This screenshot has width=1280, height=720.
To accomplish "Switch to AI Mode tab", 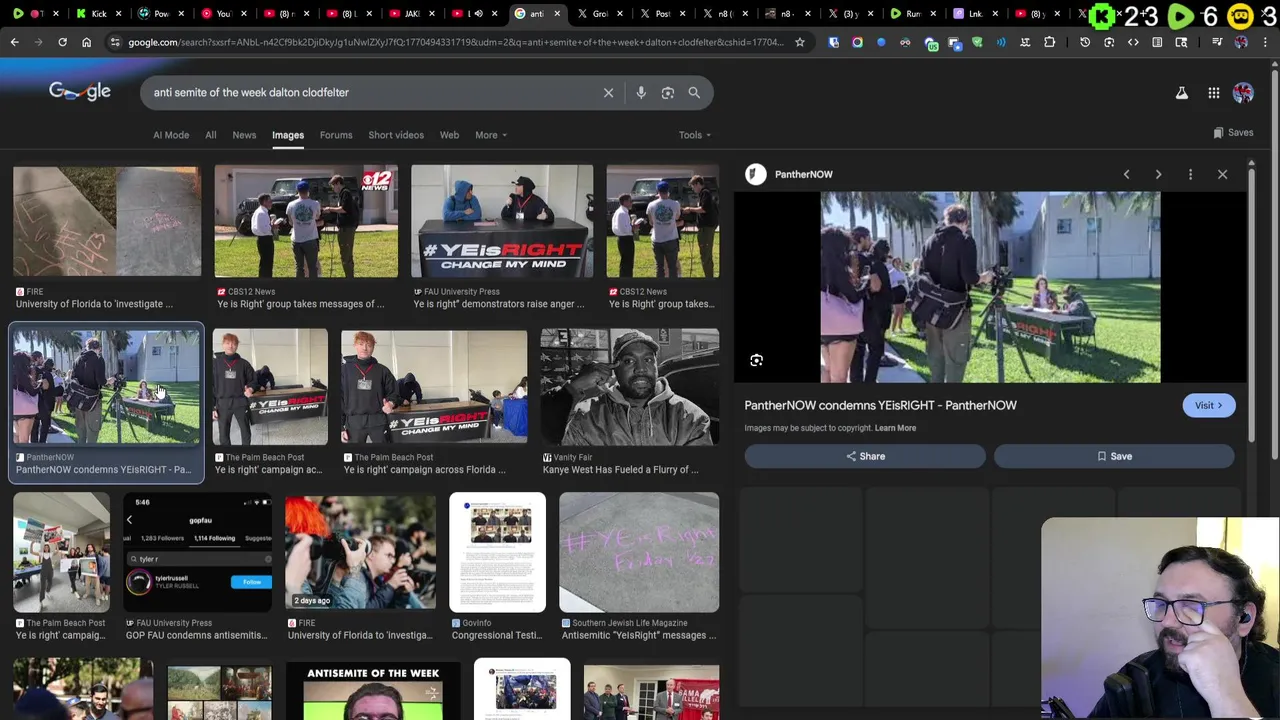I will [171, 135].
